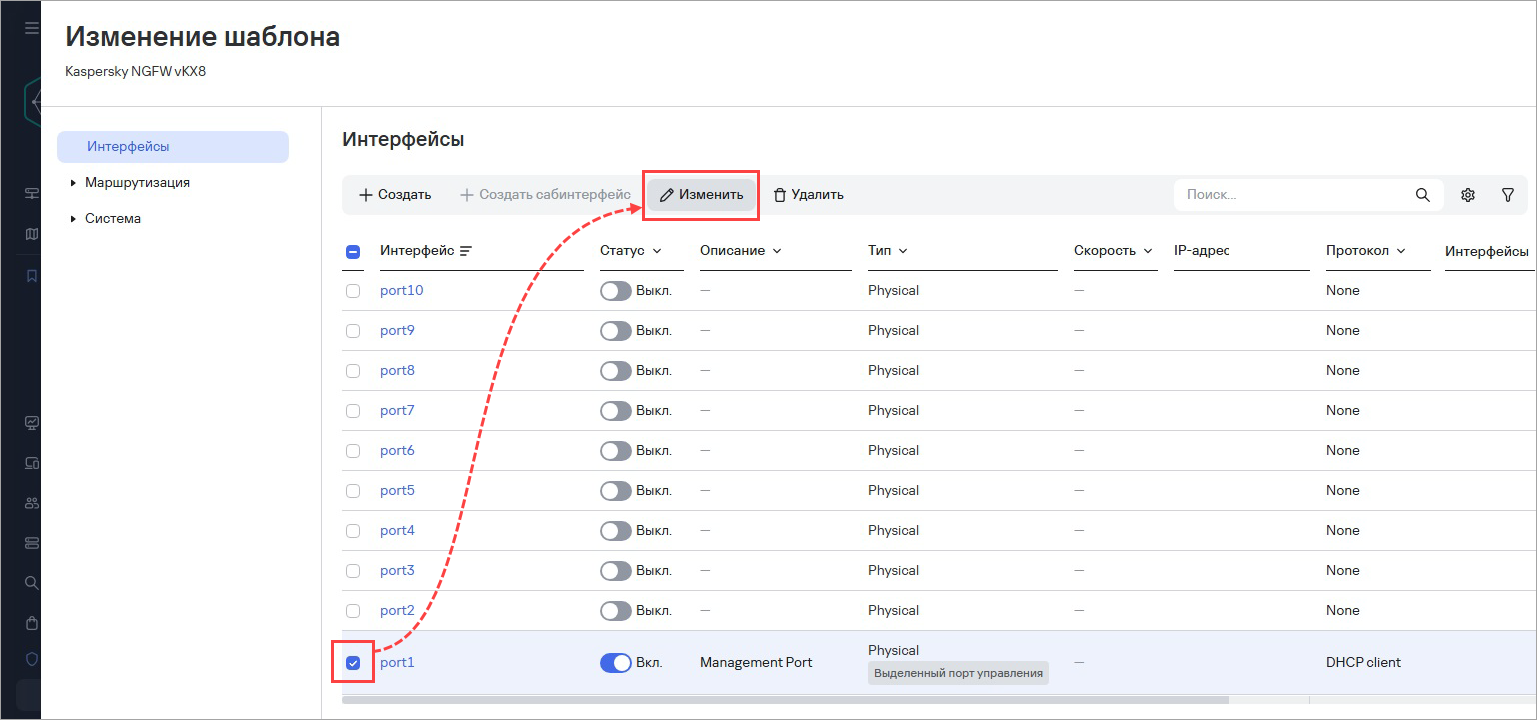1537x720 pixels.
Task: Click the Создать button
Action: point(395,195)
